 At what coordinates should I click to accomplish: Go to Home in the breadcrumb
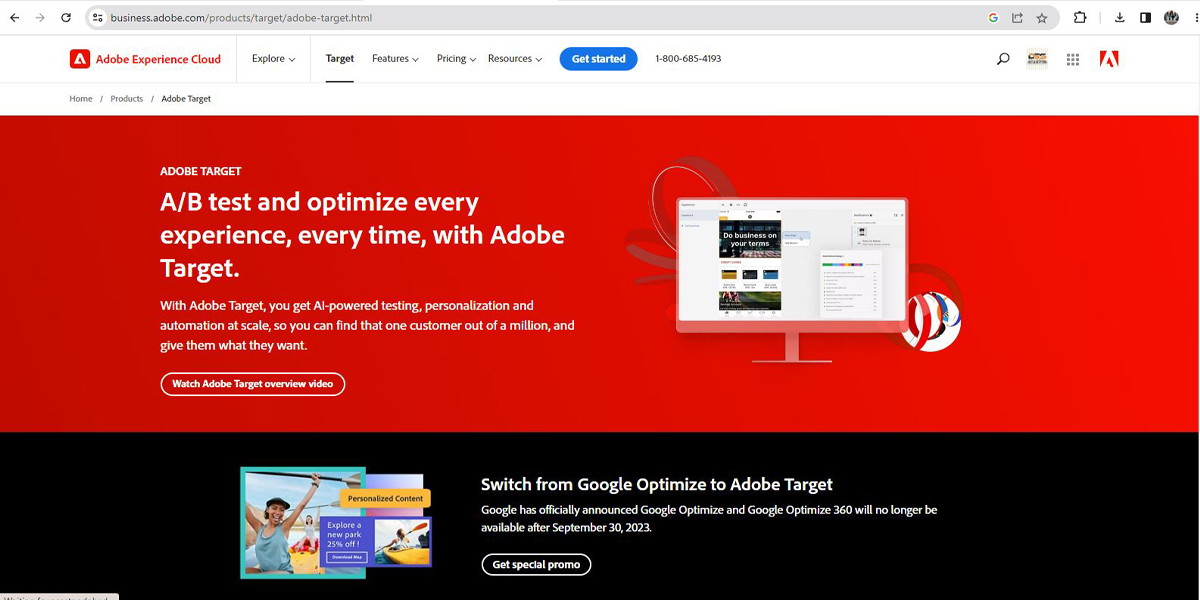pyautogui.click(x=81, y=99)
